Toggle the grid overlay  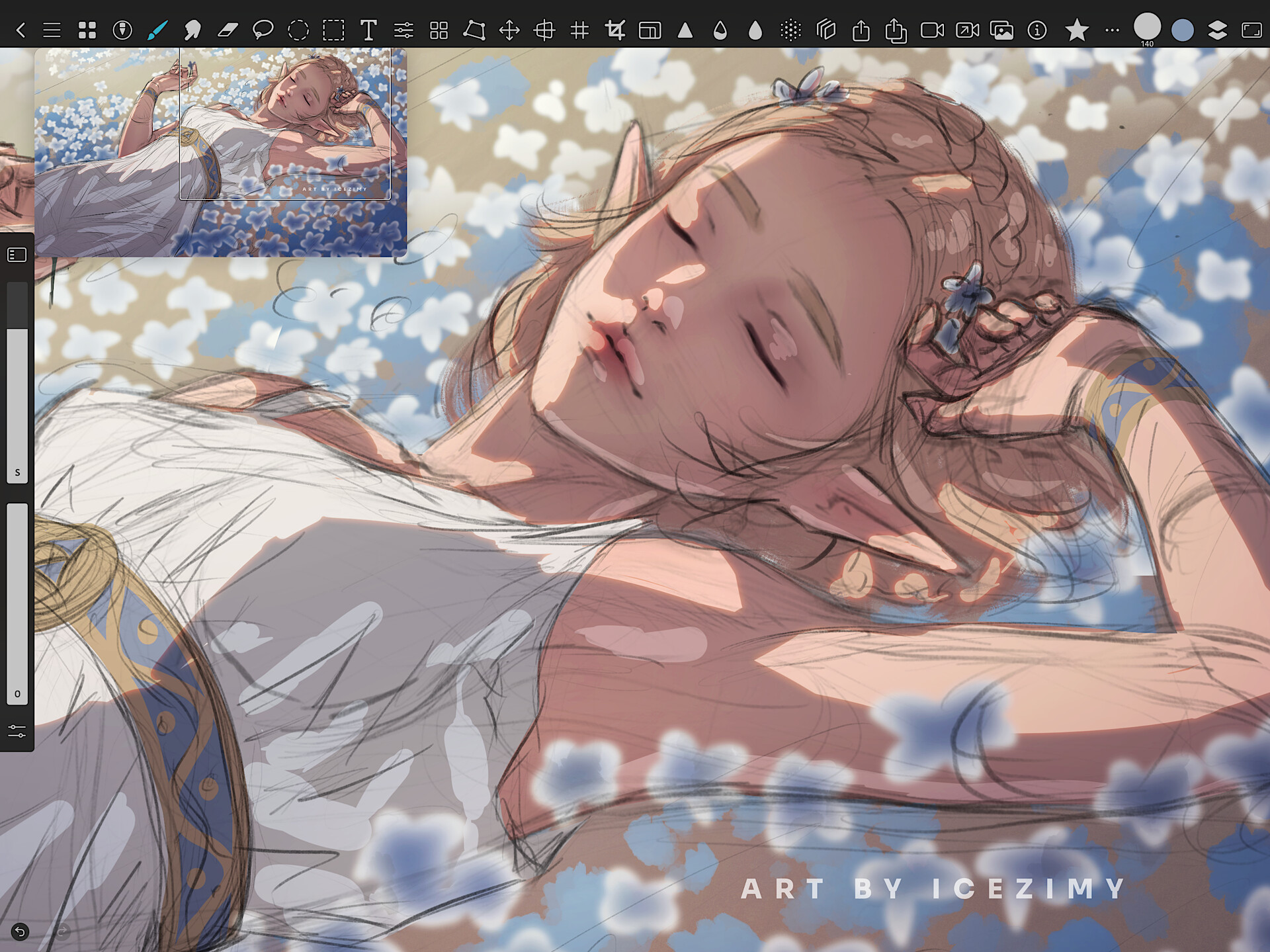(x=581, y=29)
